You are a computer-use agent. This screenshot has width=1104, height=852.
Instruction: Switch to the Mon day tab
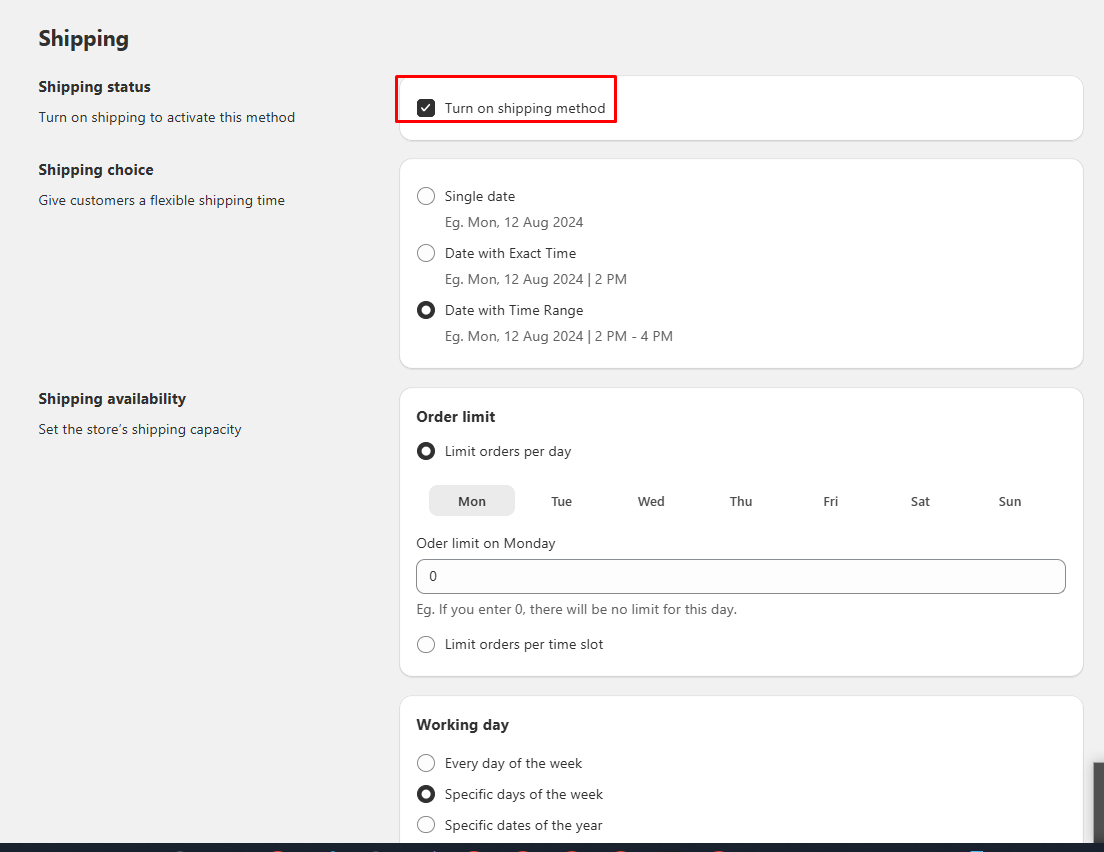click(x=472, y=501)
